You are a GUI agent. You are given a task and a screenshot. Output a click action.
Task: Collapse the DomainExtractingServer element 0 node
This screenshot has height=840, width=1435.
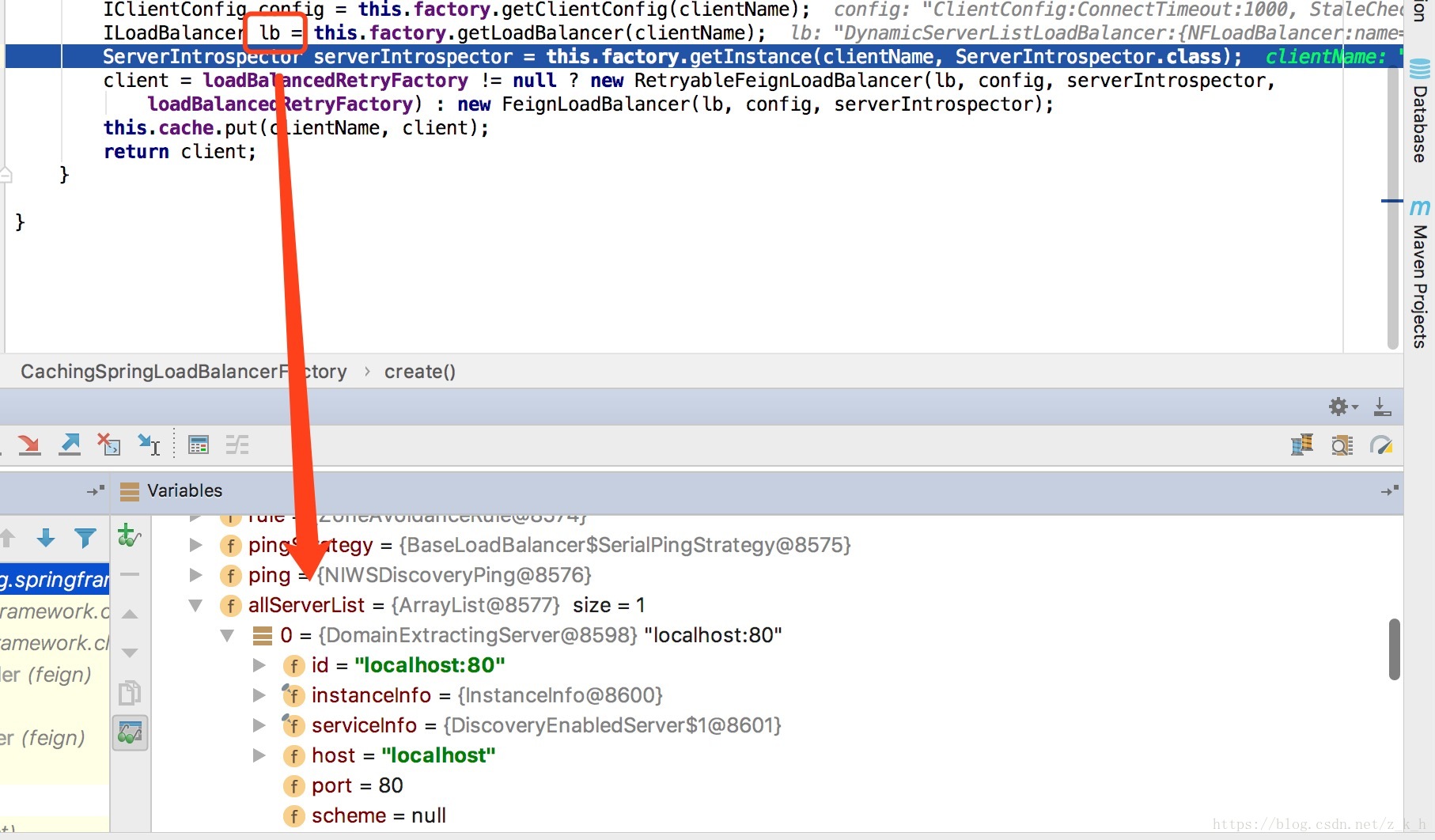228,635
